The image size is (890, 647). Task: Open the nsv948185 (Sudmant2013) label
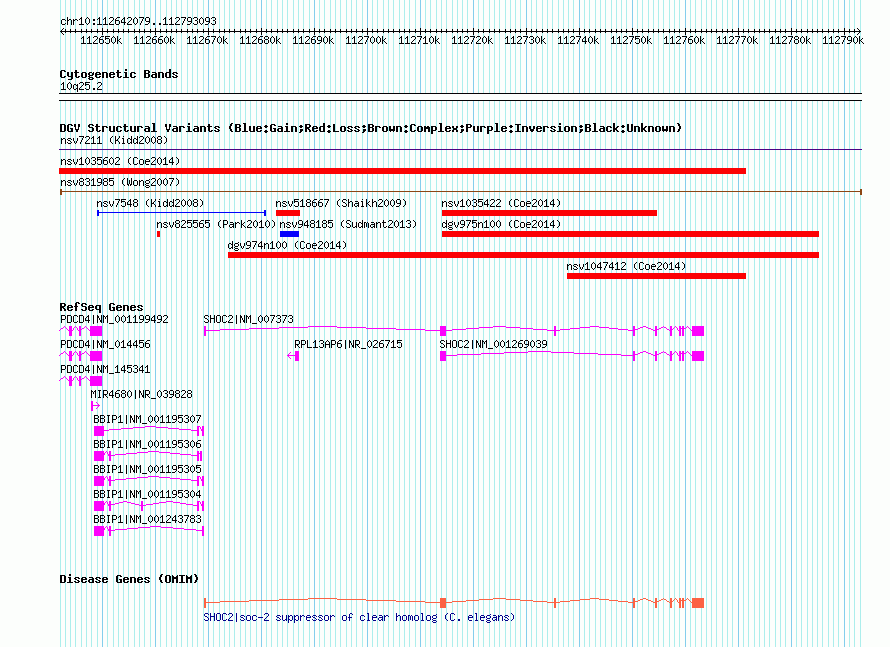pos(348,224)
